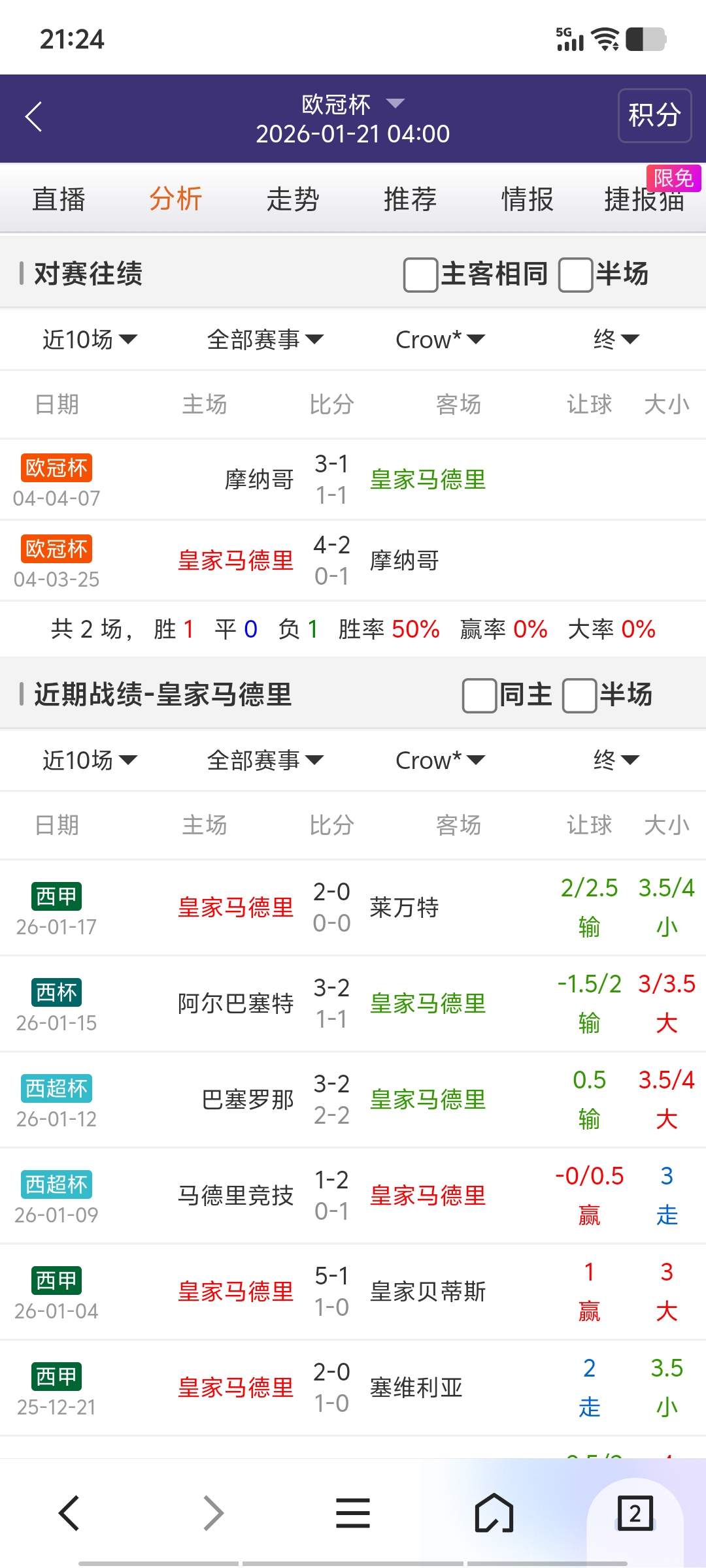Open the browser menu hamburger icon

click(353, 1512)
